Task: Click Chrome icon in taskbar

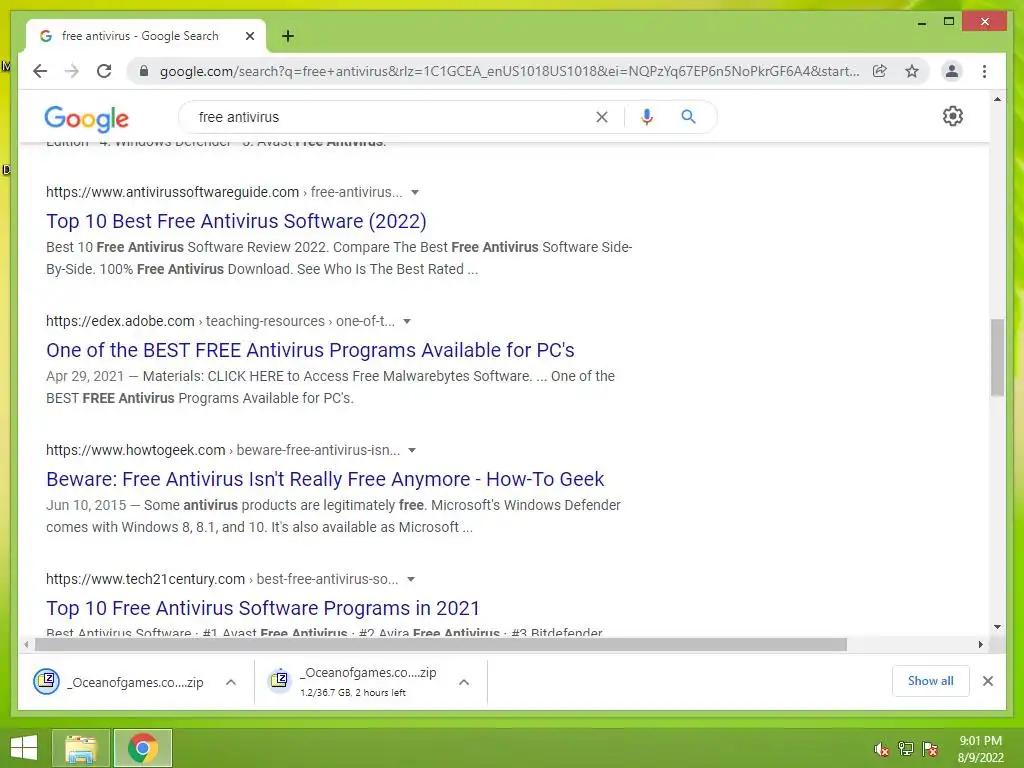Action: point(143,748)
